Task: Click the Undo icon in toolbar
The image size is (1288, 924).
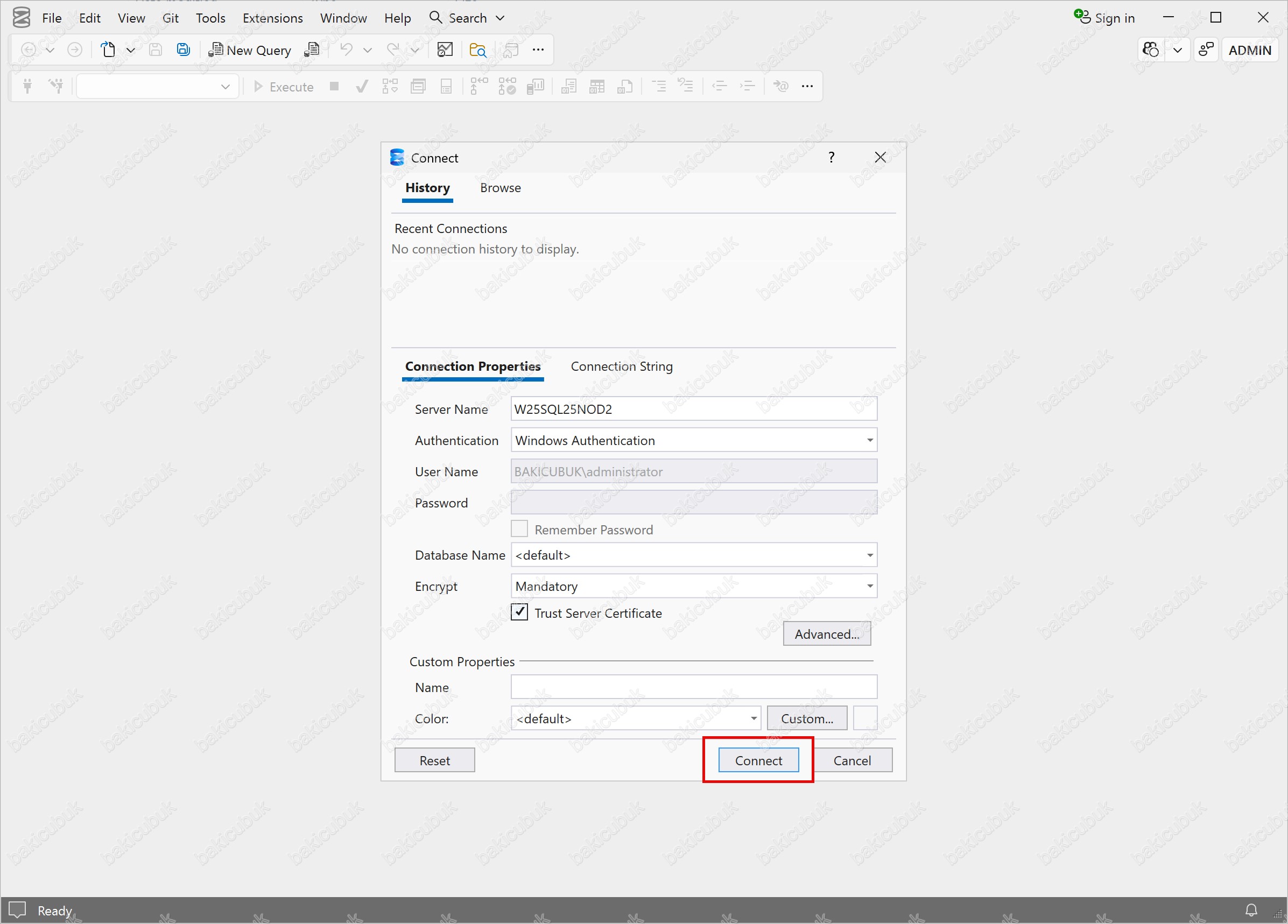Action: [346, 50]
